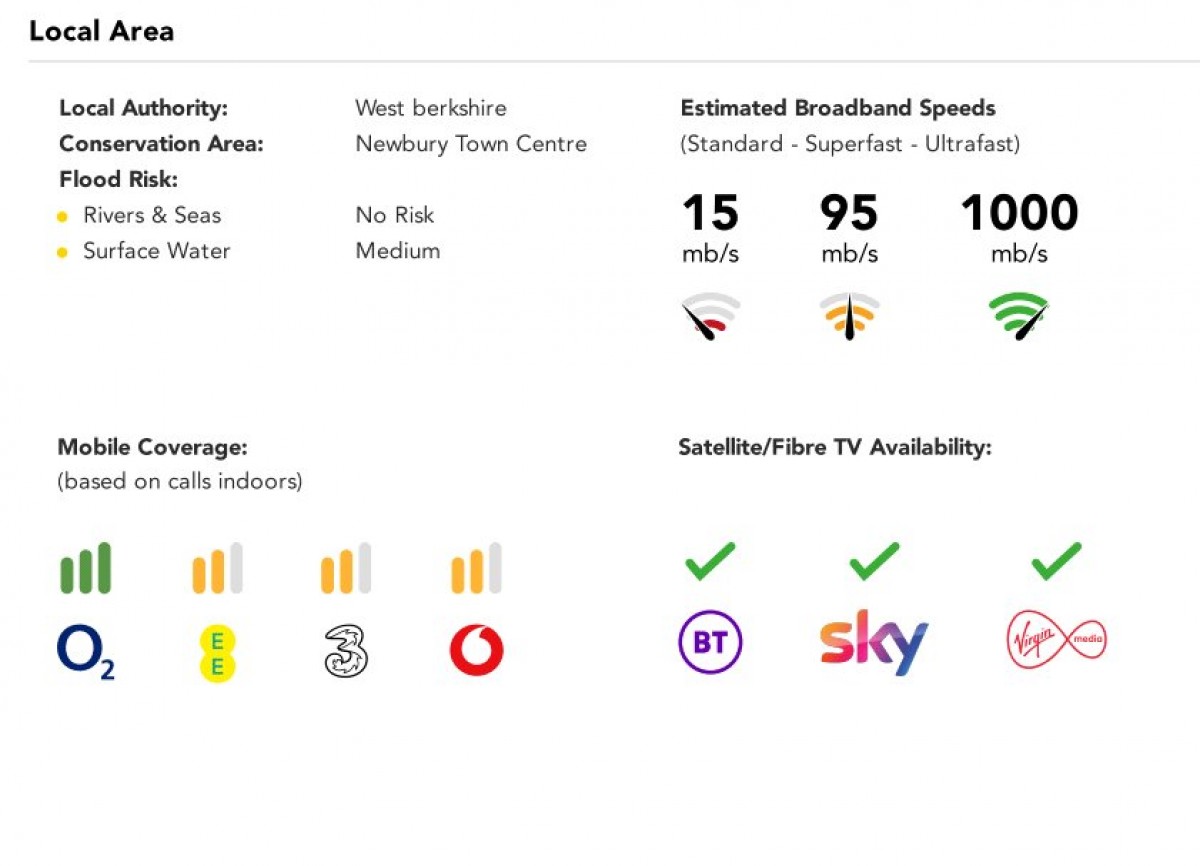The height and width of the screenshot is (866, 1200).
Task: Click the Local Area heading
Action: (101, 31)
